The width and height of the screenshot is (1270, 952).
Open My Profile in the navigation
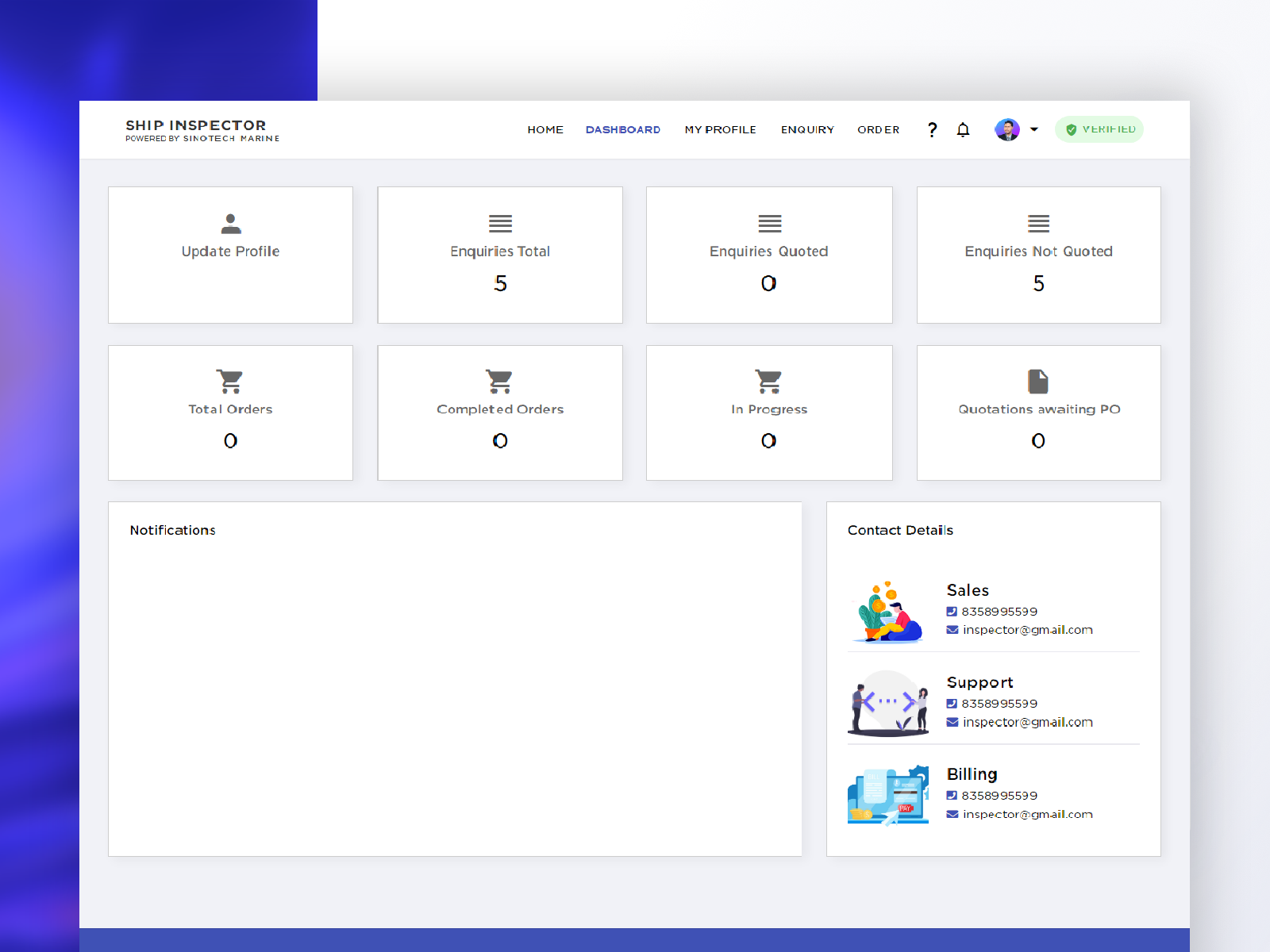pyautogui.click(x=721, y=129)
